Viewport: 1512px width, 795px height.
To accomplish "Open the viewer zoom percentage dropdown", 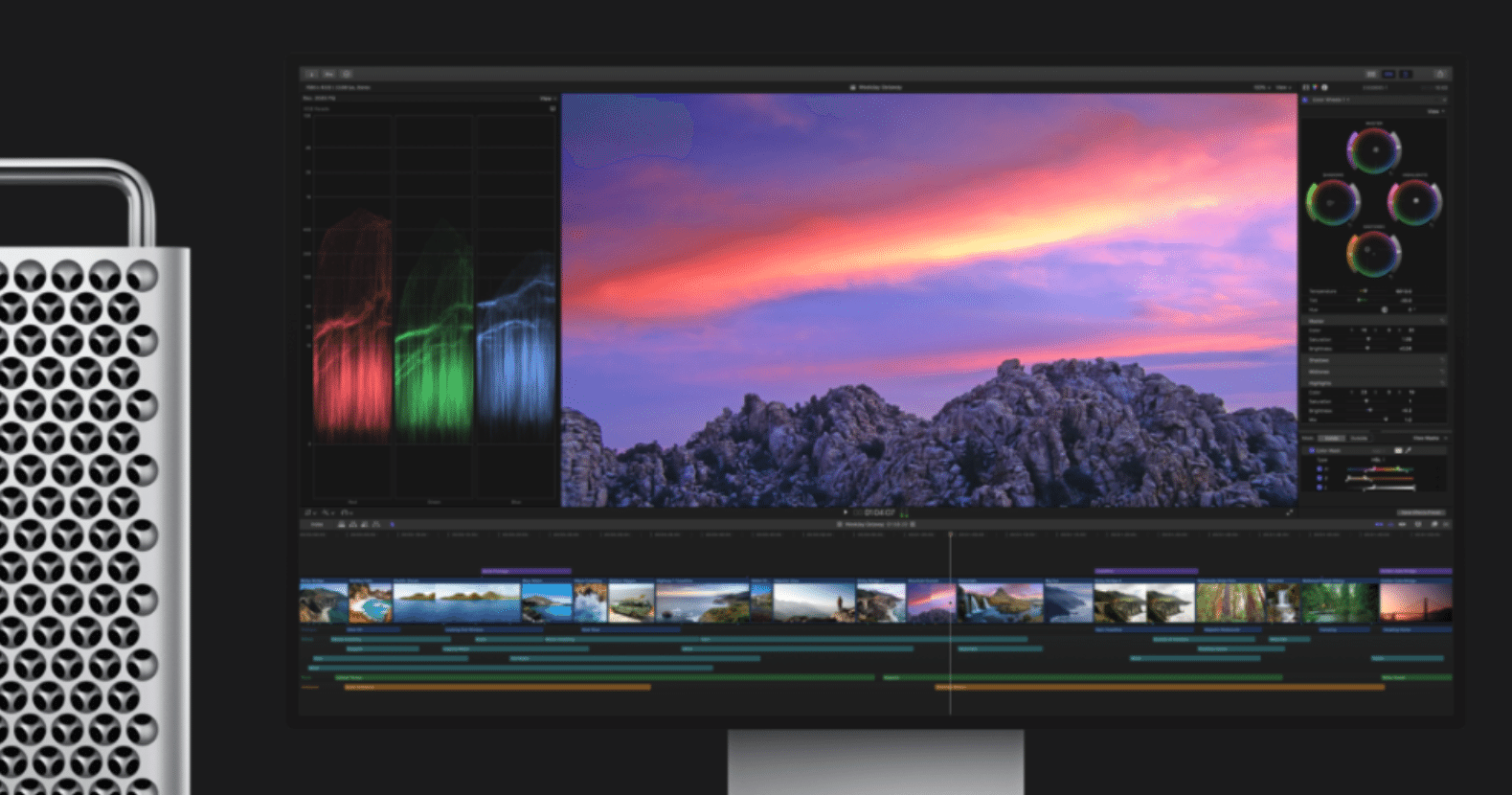I will (1261, 87).
